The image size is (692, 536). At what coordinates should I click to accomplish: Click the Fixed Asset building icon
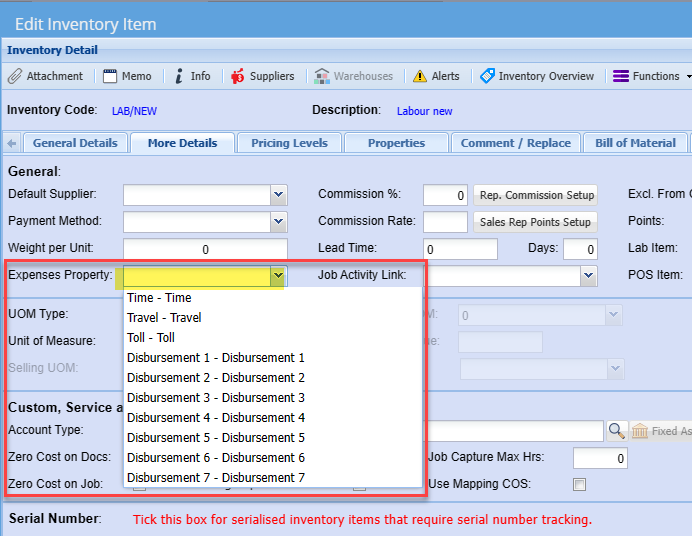639,431
